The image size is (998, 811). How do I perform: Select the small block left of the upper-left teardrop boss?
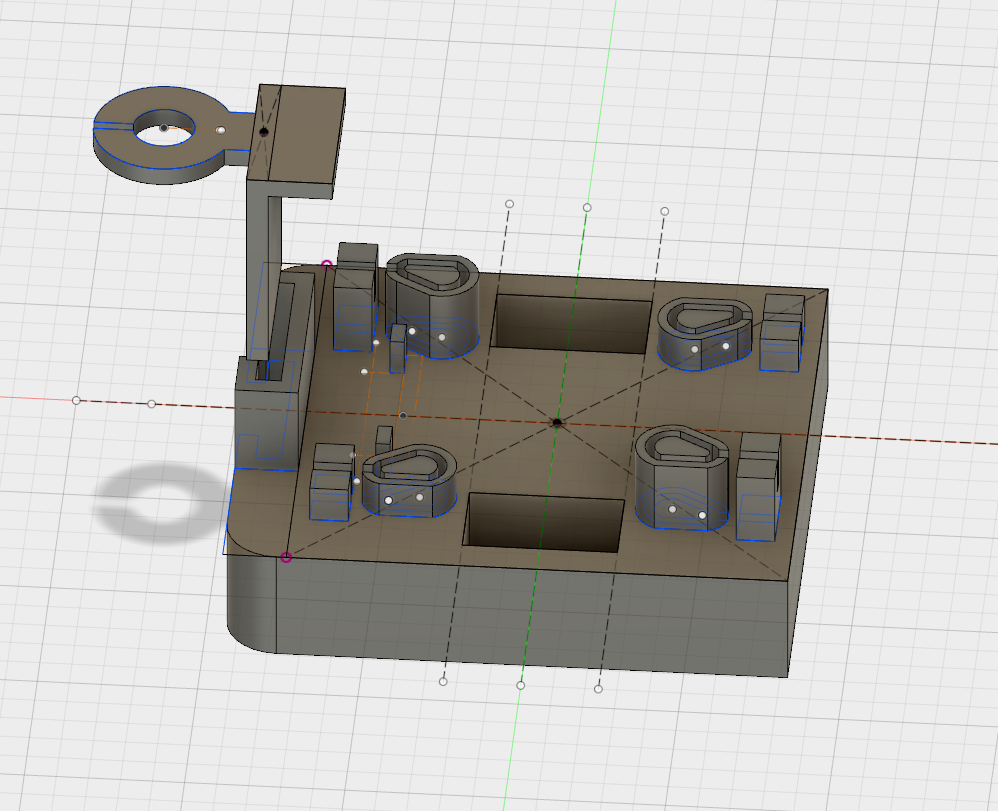[355, 297]
